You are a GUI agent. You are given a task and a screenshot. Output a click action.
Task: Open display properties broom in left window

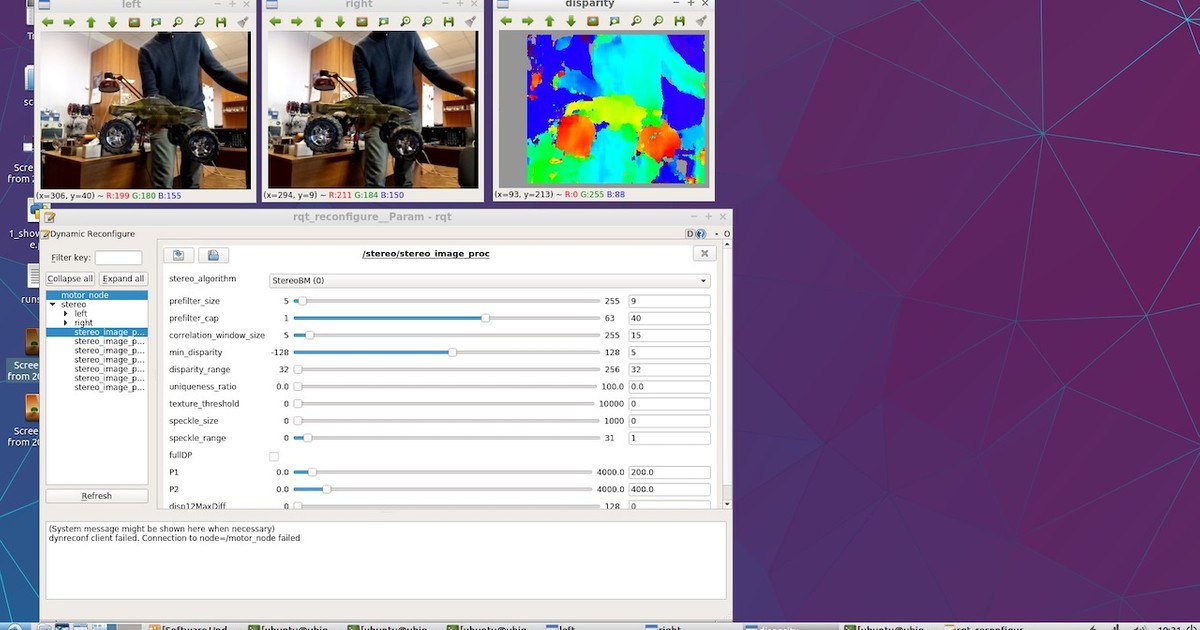coord(242,21)
